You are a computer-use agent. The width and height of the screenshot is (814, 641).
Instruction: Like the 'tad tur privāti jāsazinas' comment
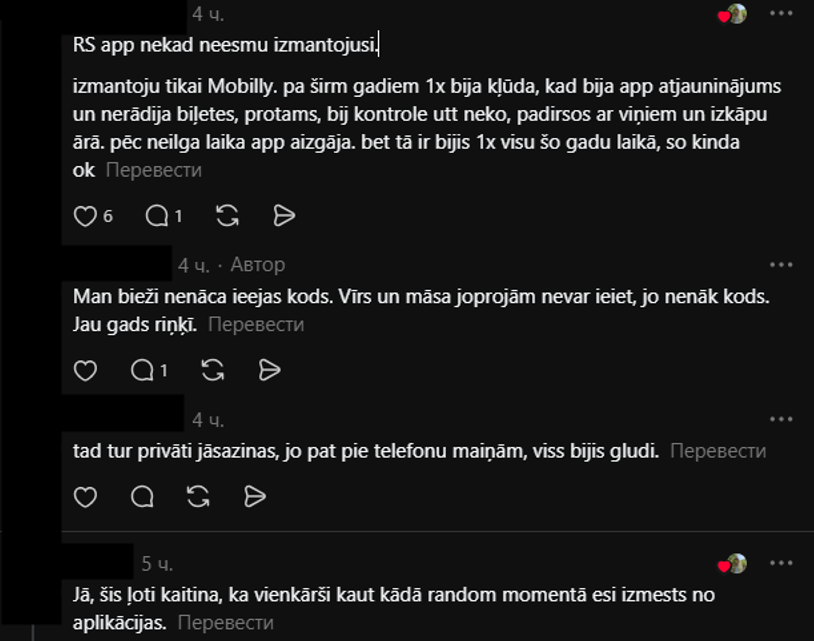click(85, 497)
